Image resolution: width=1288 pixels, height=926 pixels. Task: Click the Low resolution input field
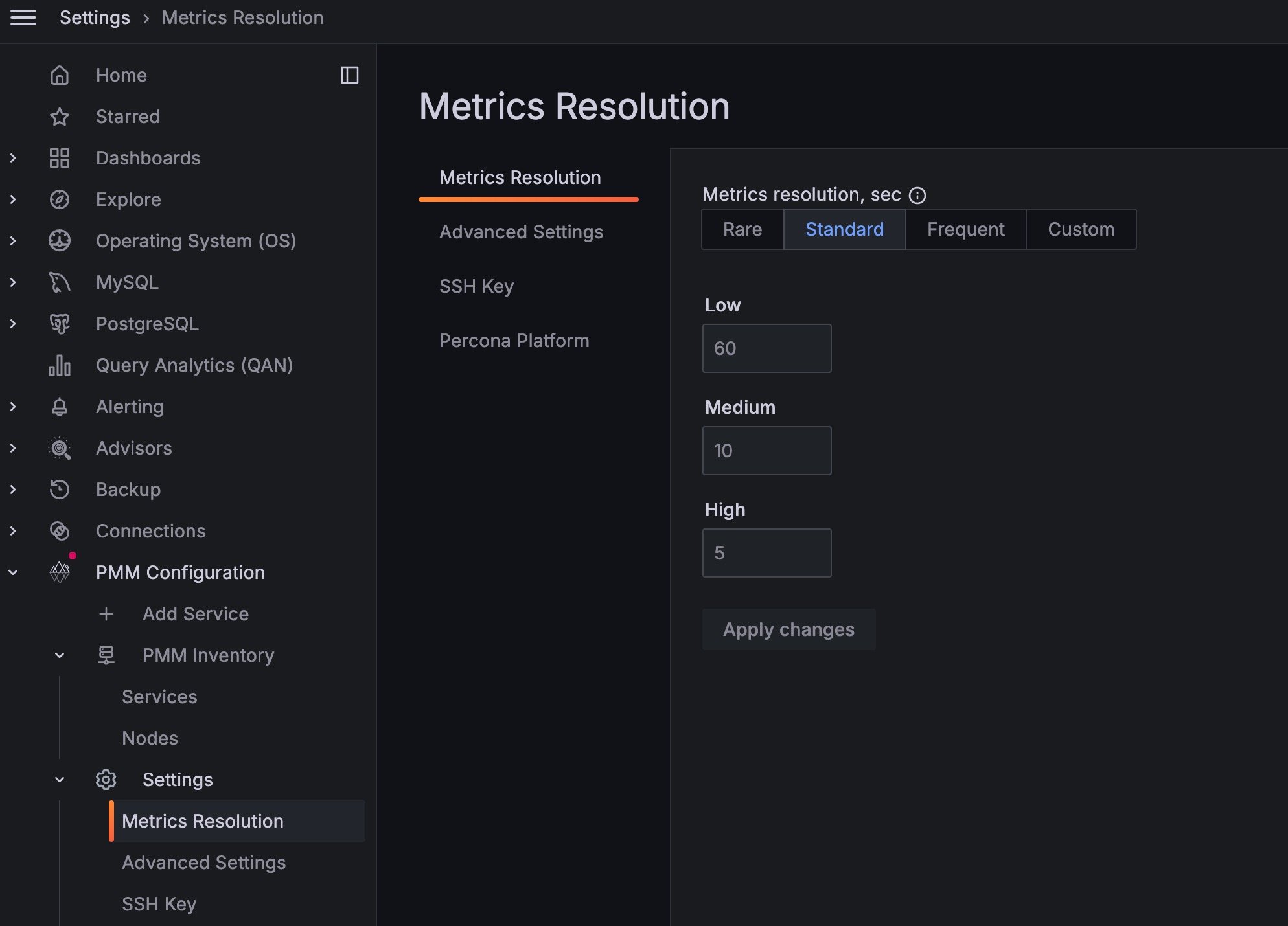766,348
